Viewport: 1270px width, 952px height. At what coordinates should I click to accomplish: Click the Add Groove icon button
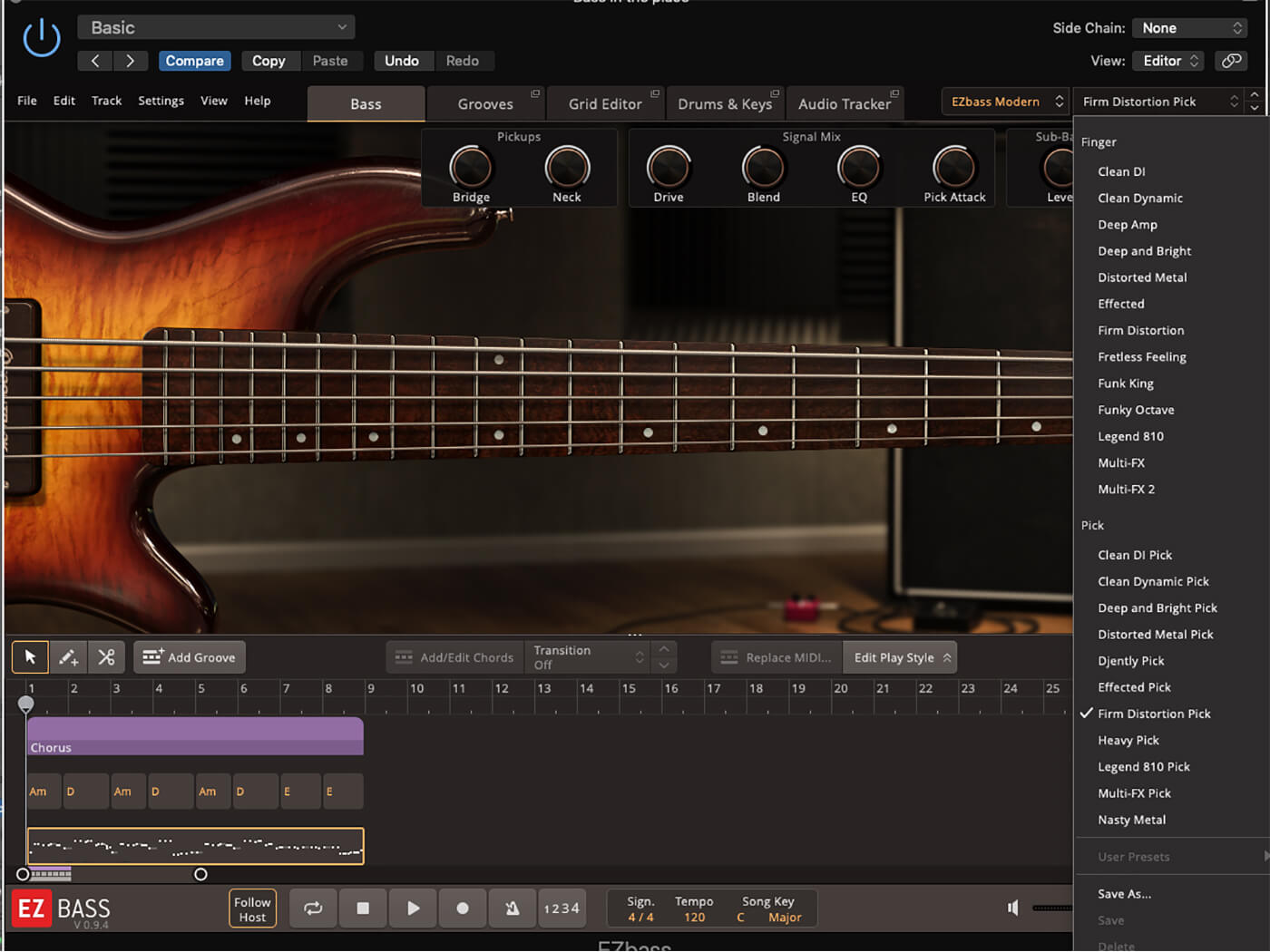[189, 656]
